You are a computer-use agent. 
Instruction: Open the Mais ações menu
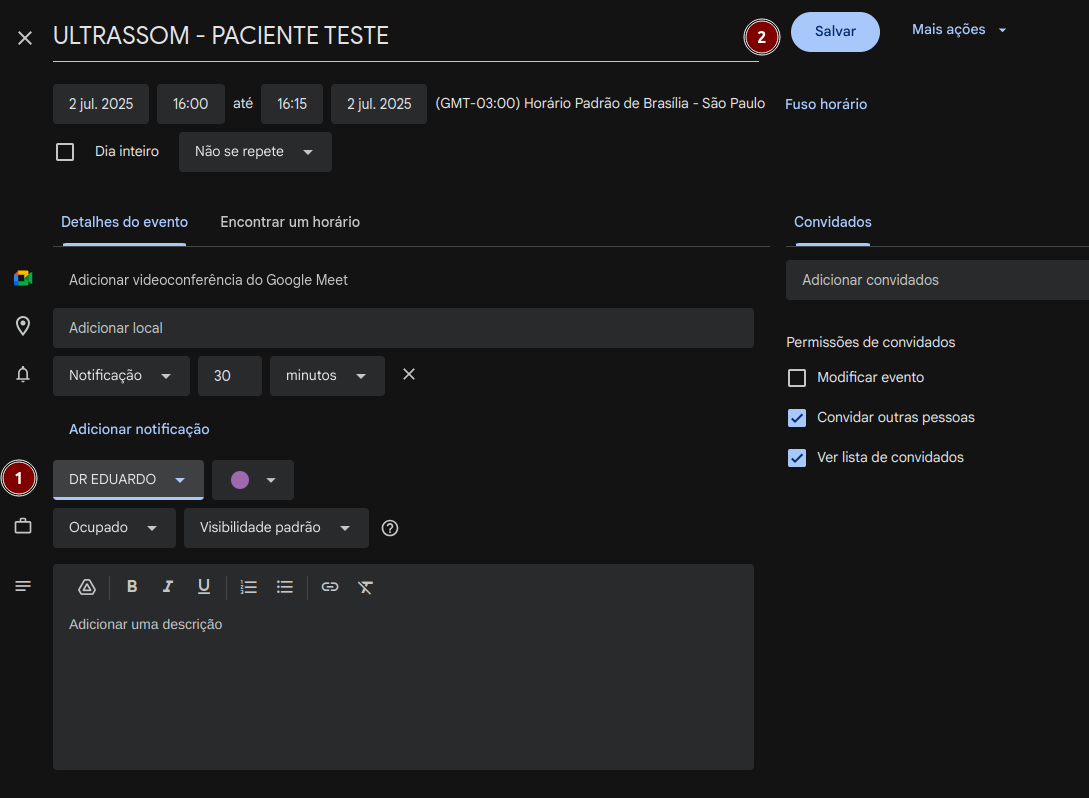click(x=958, y=30)
